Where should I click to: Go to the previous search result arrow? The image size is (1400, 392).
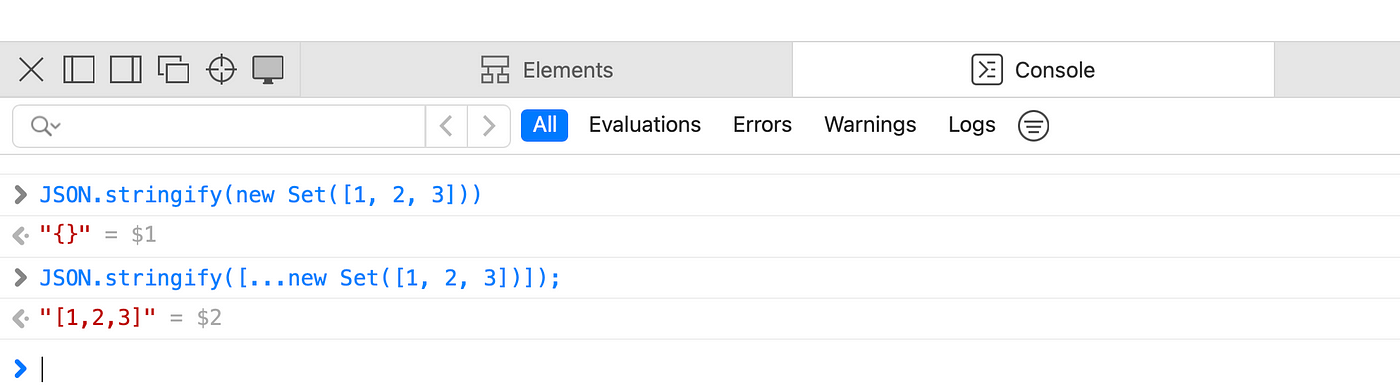point(447,126)
